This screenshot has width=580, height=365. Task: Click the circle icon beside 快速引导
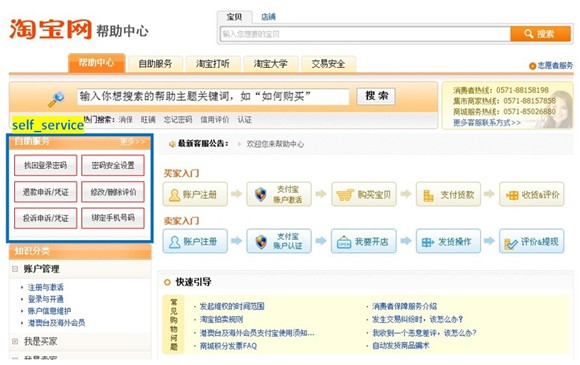(x=167, y=282)
